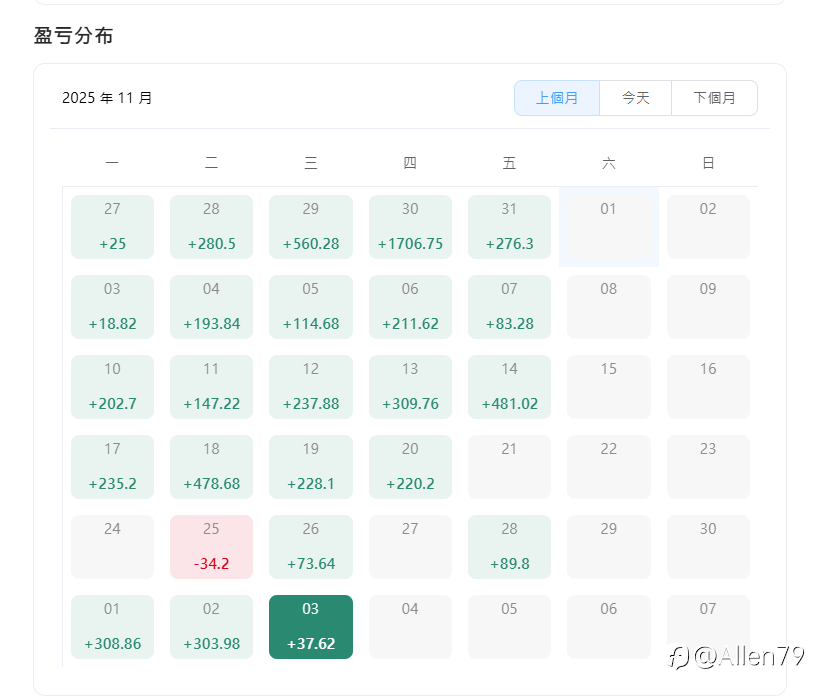
Task: Click the cell for day 28 showing +89.8
Action: click(x=509, y=547)
